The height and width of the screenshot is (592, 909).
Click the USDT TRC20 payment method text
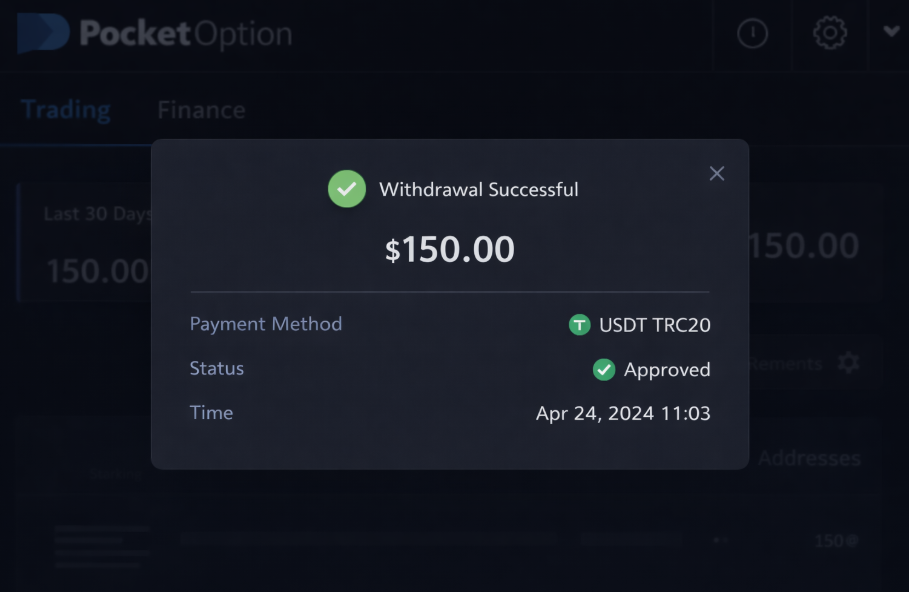[655, 325]
